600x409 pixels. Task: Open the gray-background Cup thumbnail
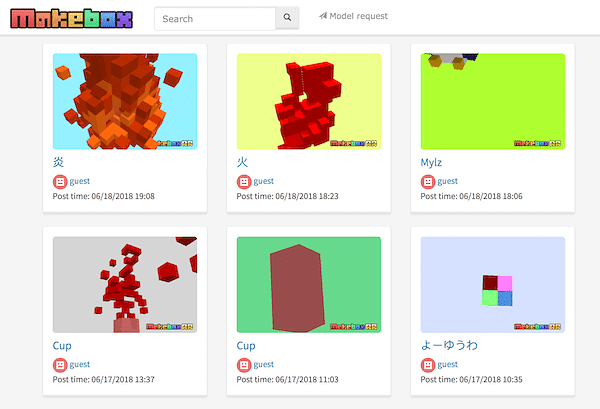(124, 284)
